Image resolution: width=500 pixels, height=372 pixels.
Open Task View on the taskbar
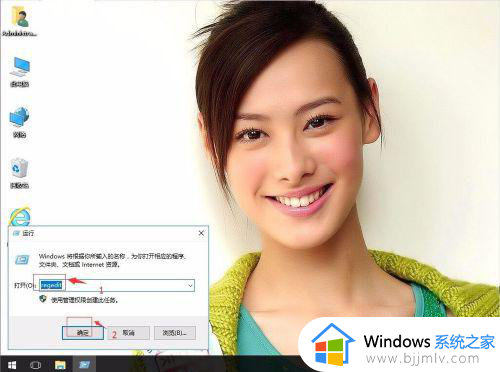click(x=35, y=365)
